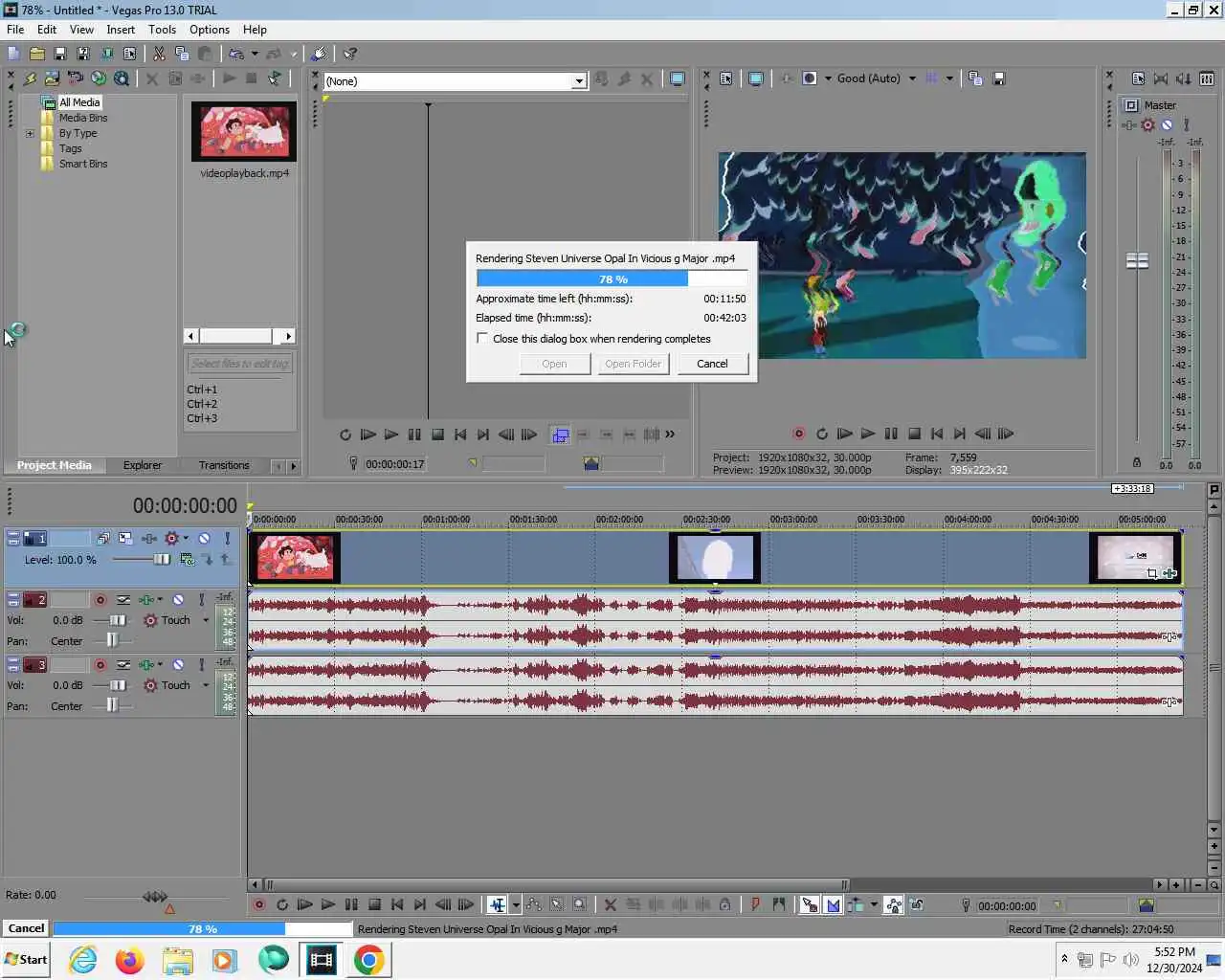Screen dimensions: 1225x980
Task: Mute video track 1
Action: tap(204, 539)
